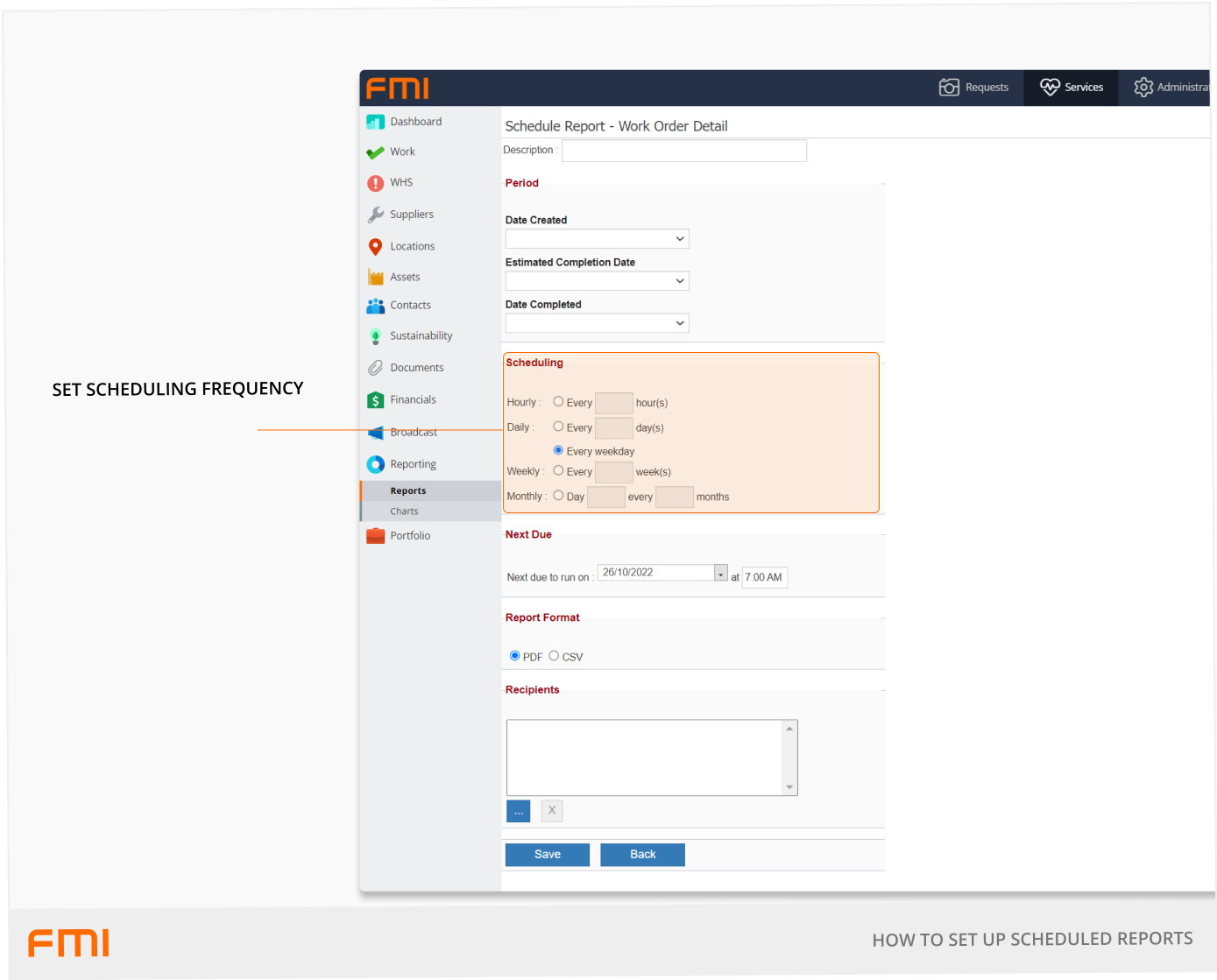Screen dimensions: 1217x980
Task: Select the Locations map pin icon
Action: coord(375,247)
